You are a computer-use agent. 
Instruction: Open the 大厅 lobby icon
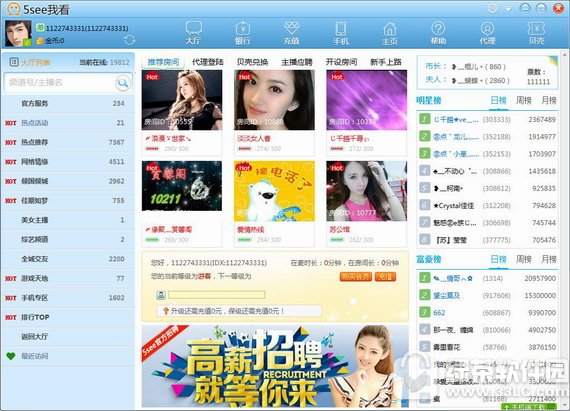coord(193,33)
